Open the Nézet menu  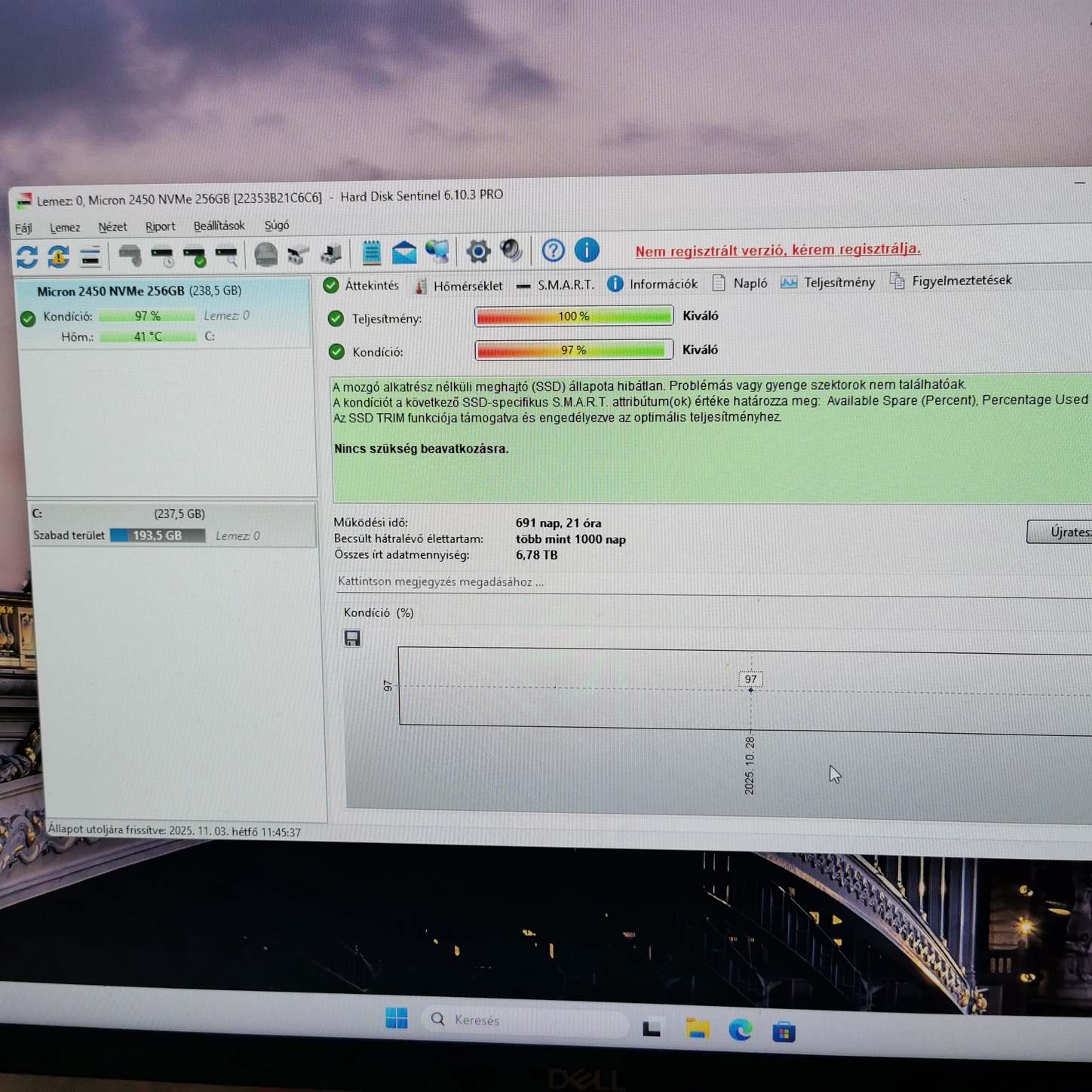(112, 226)
